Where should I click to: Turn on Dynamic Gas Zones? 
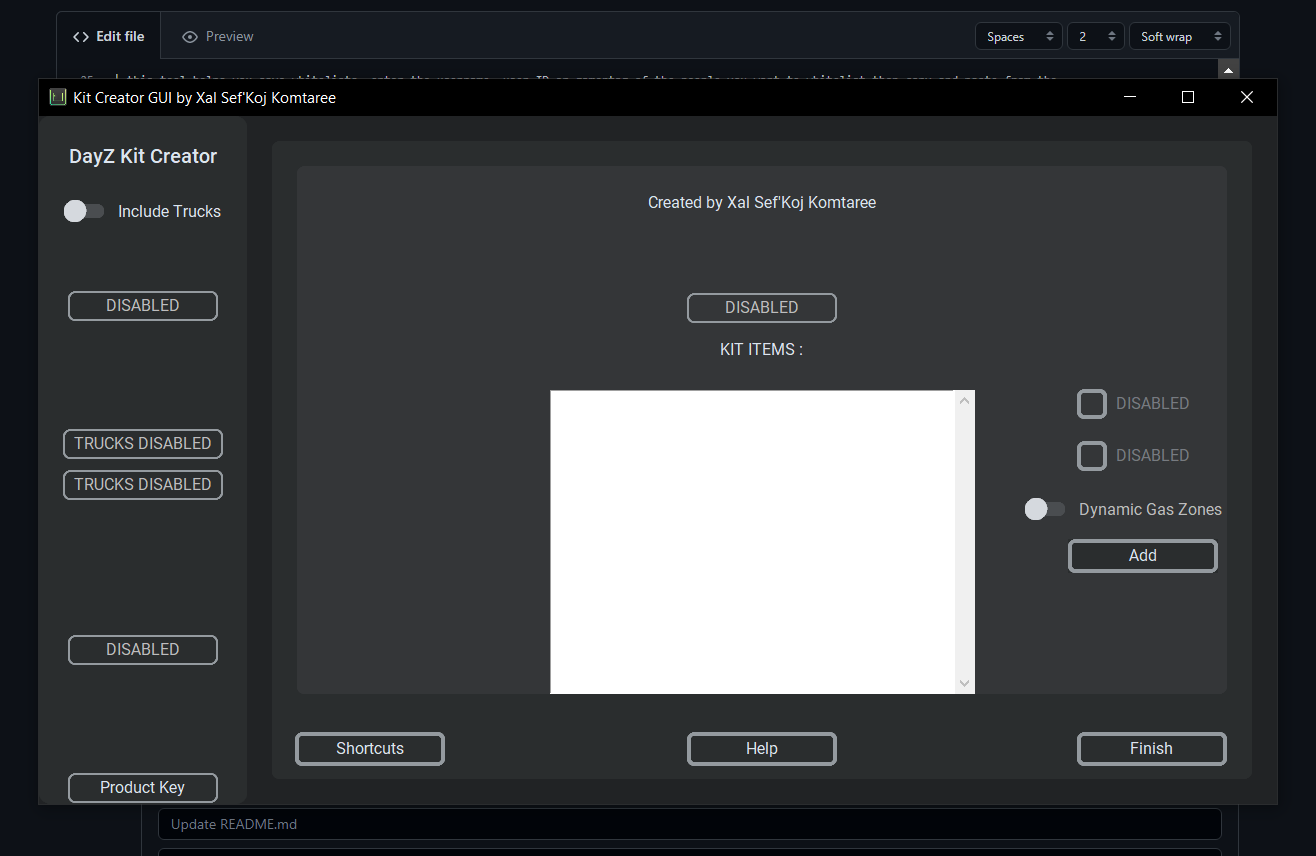tap(1044, 509)
